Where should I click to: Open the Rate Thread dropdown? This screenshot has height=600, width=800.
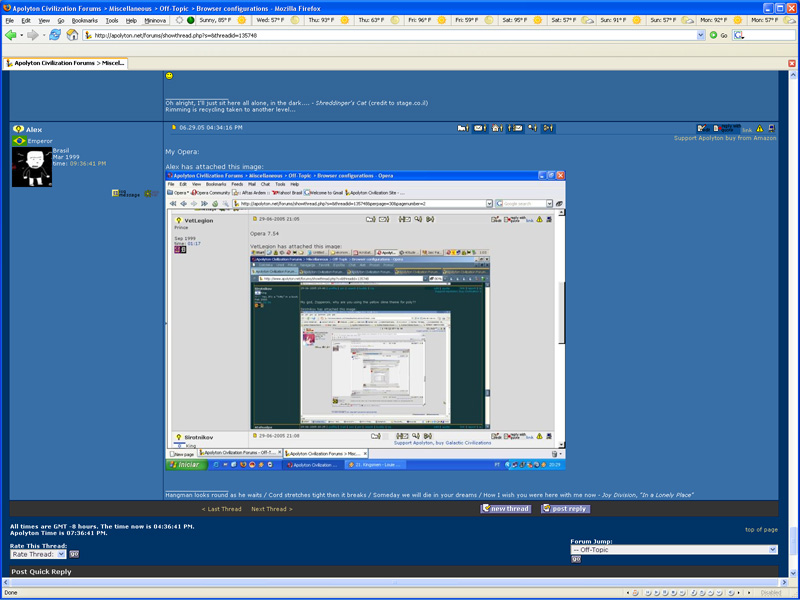click(38, 553)
